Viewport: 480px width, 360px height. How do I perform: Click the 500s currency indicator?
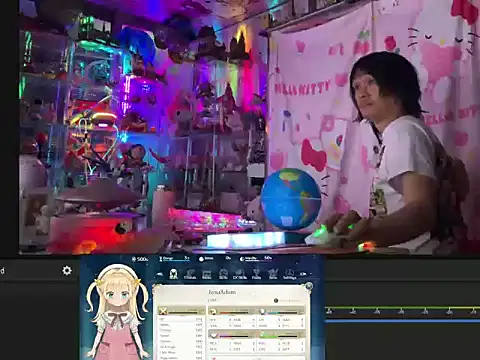coord(140,259)
